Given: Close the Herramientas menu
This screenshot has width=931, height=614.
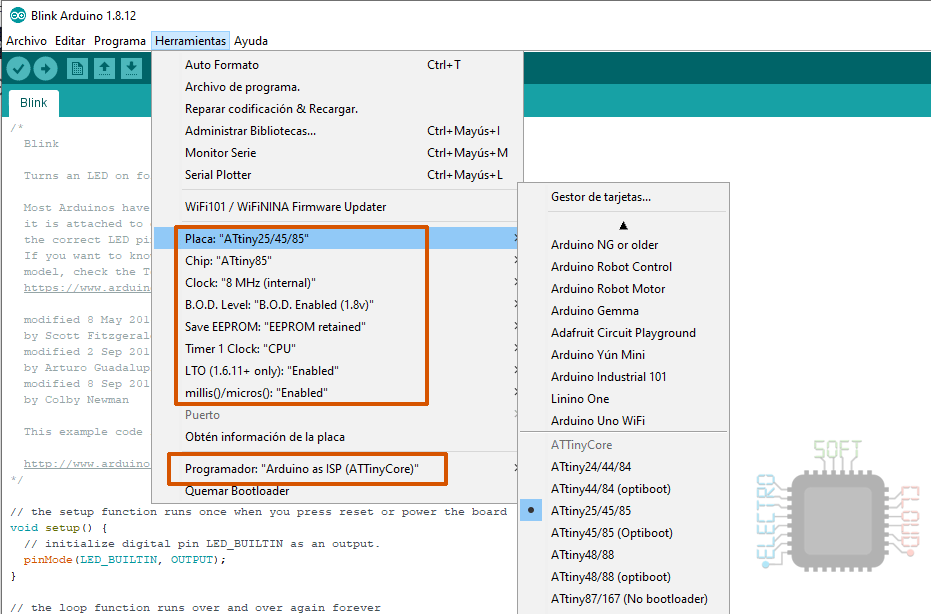Looking at the screenshot, I should [191, 41].
